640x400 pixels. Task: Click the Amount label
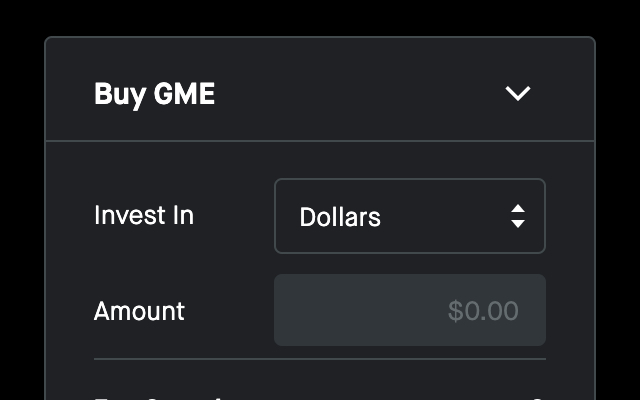click(x=139, y=311)
